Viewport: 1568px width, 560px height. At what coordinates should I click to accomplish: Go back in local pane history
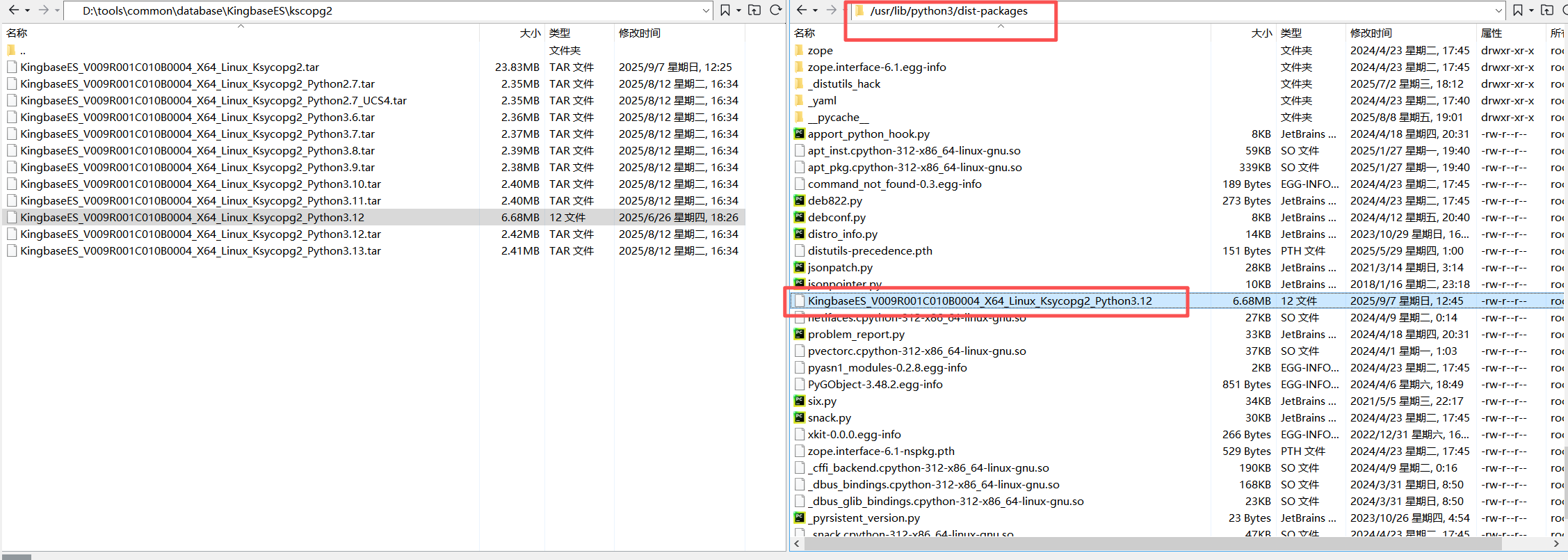pyautogui.click(x=13, y=10)
